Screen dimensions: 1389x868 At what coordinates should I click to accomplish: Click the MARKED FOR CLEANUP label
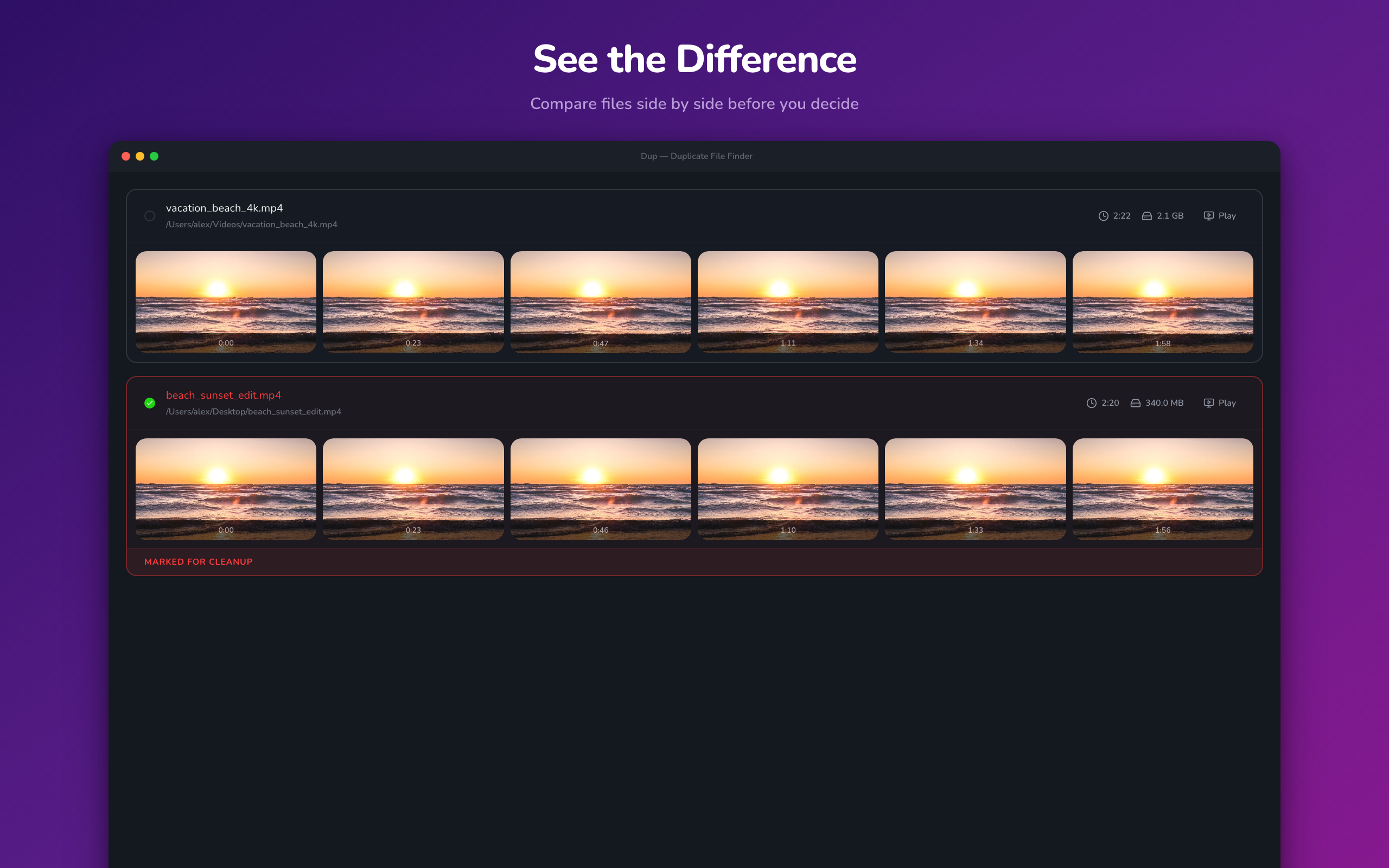[x=199, y=562]
